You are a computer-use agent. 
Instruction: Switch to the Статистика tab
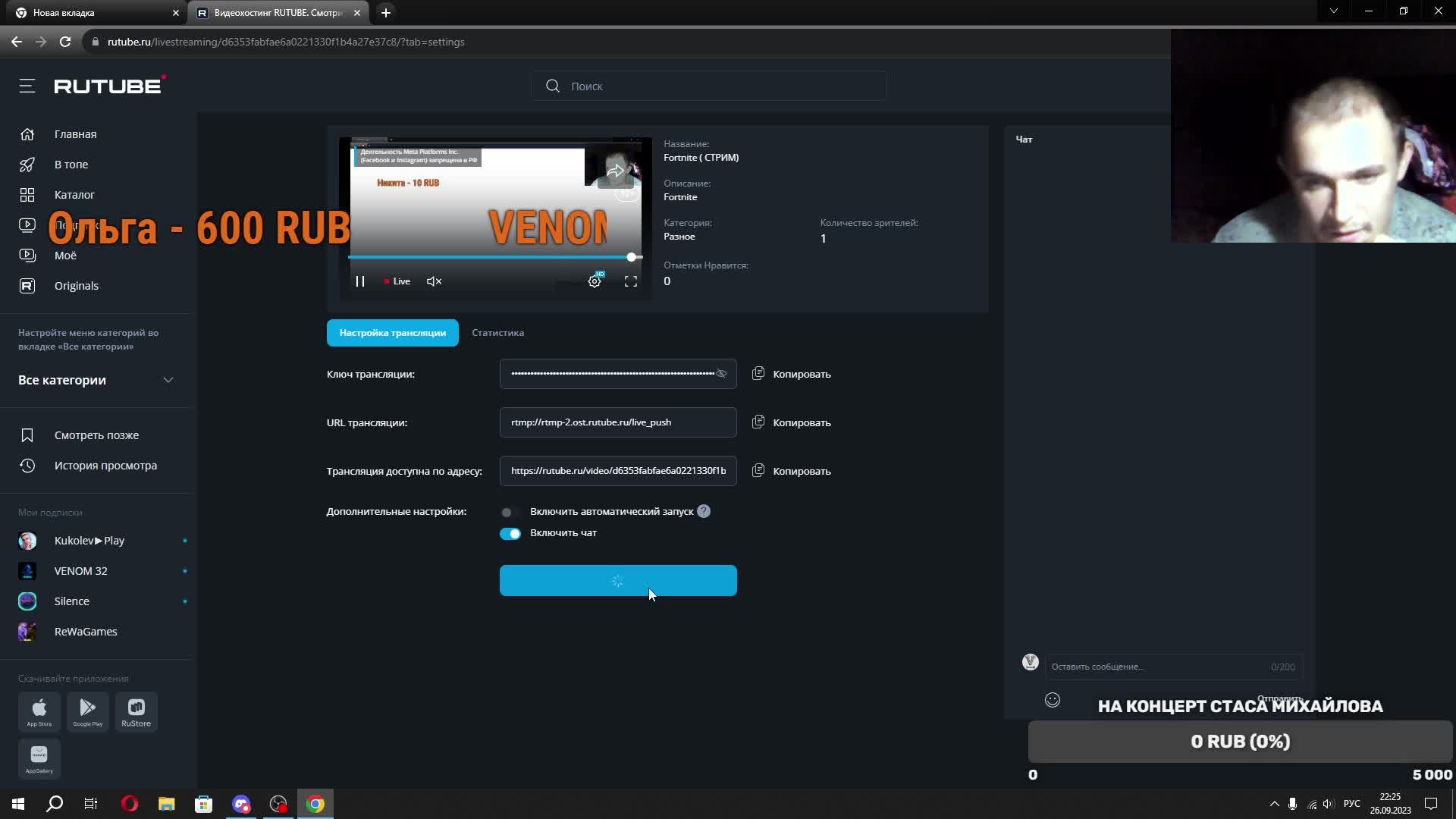click(x=497, y=333)
